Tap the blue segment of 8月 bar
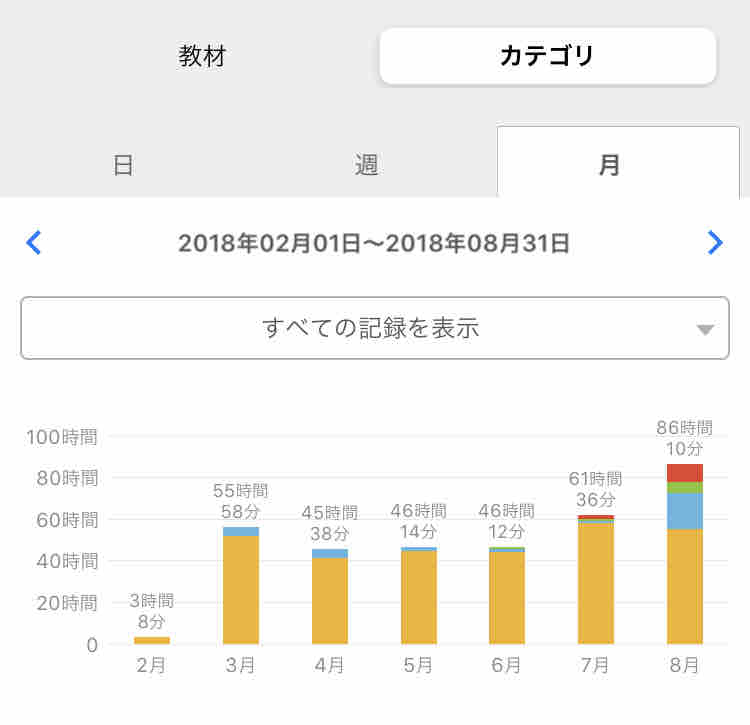This screenshot has width=750, height=725. (x=684, y=511)
